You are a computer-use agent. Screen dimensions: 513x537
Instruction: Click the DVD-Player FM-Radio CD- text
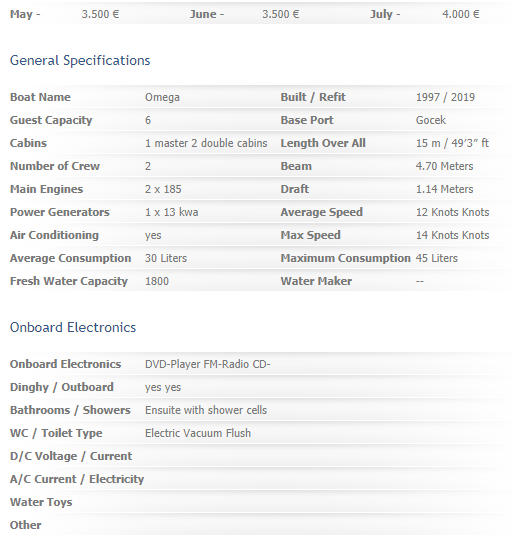[x=208, y=364]
